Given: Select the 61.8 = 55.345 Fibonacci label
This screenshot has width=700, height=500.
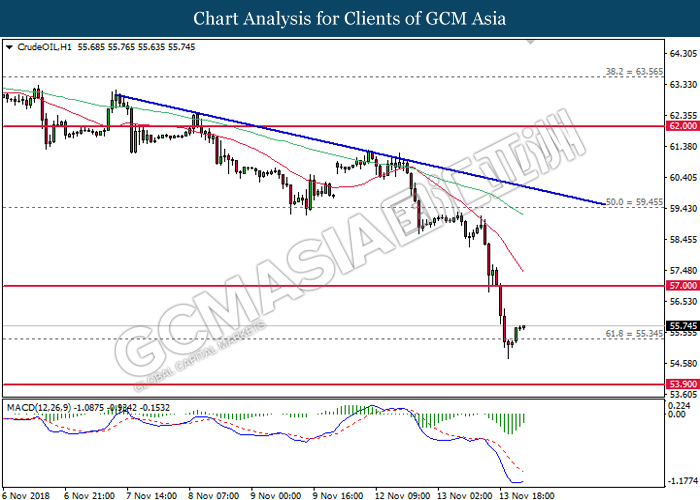Looking at the screenshot, I should pos(634,333).
